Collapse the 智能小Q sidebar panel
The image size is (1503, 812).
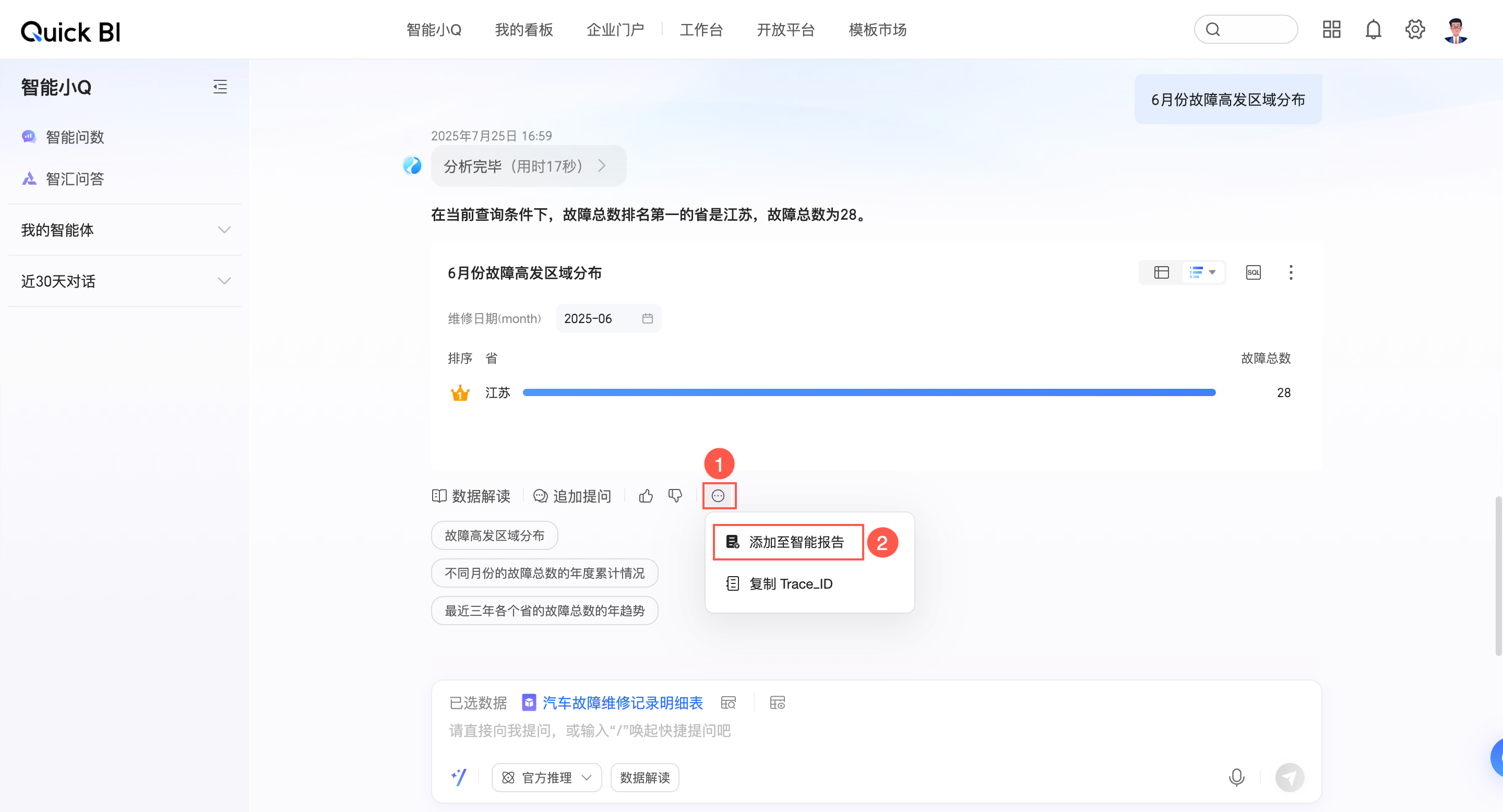pos(220,87)
